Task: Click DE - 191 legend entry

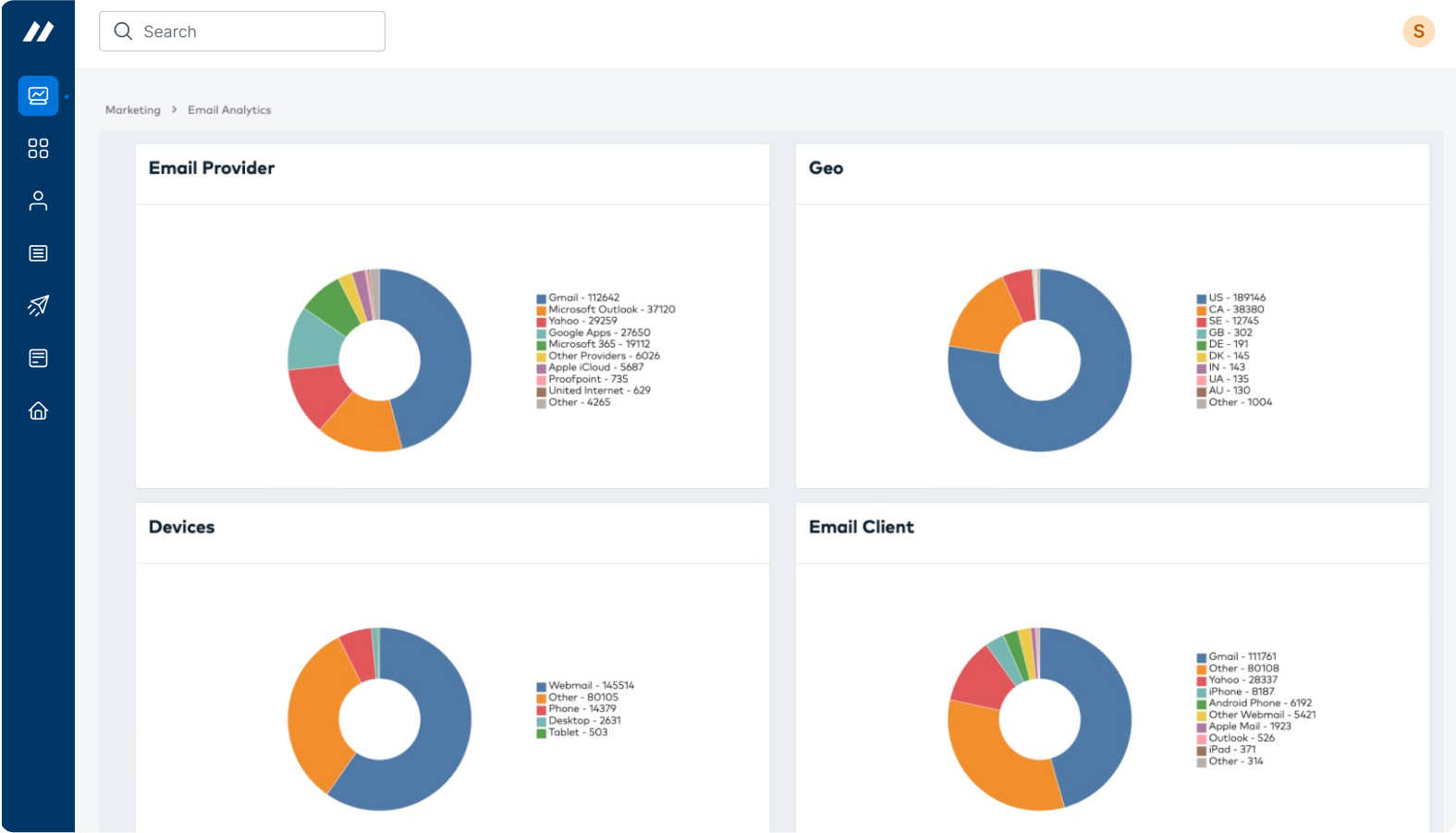Action: (x=1222, y=344)
